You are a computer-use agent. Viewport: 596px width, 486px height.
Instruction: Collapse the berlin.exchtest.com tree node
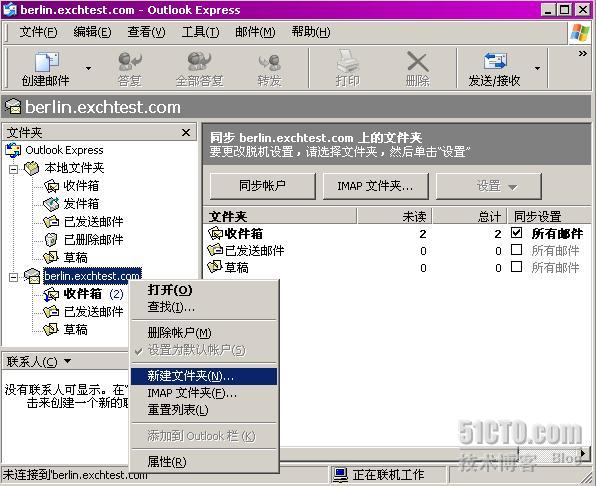[x=13, y=277]
